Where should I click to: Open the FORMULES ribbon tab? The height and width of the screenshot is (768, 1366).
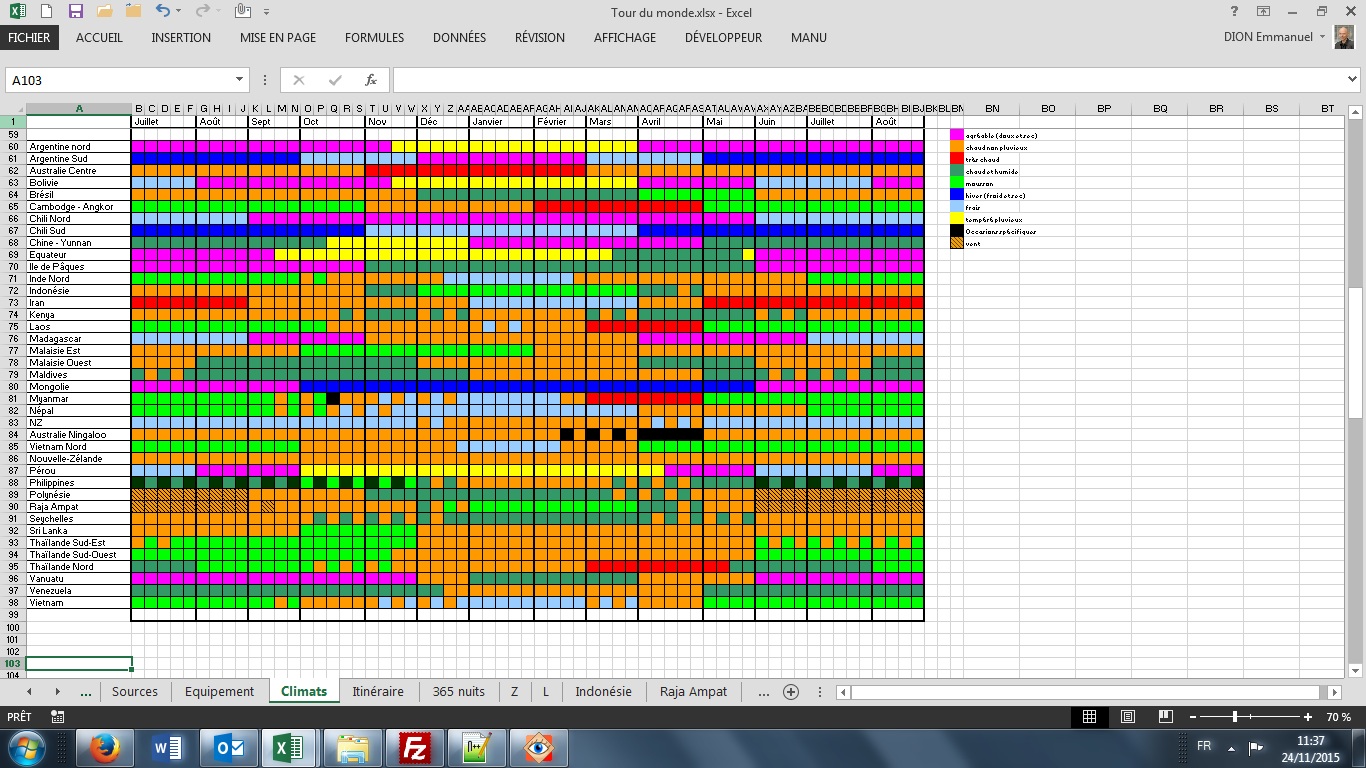point(374,38)
